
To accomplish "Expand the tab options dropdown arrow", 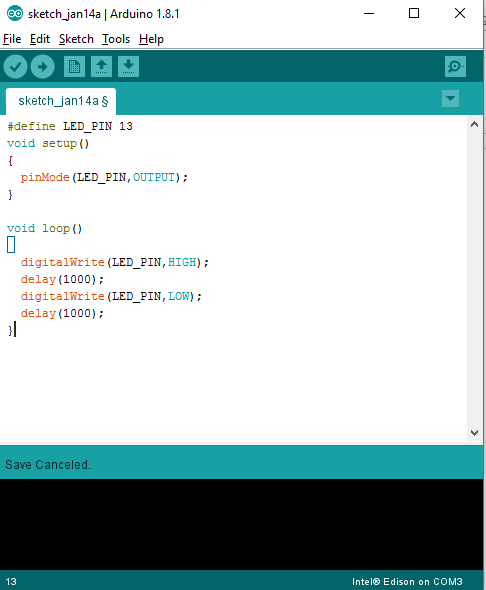I will [450, 99].
